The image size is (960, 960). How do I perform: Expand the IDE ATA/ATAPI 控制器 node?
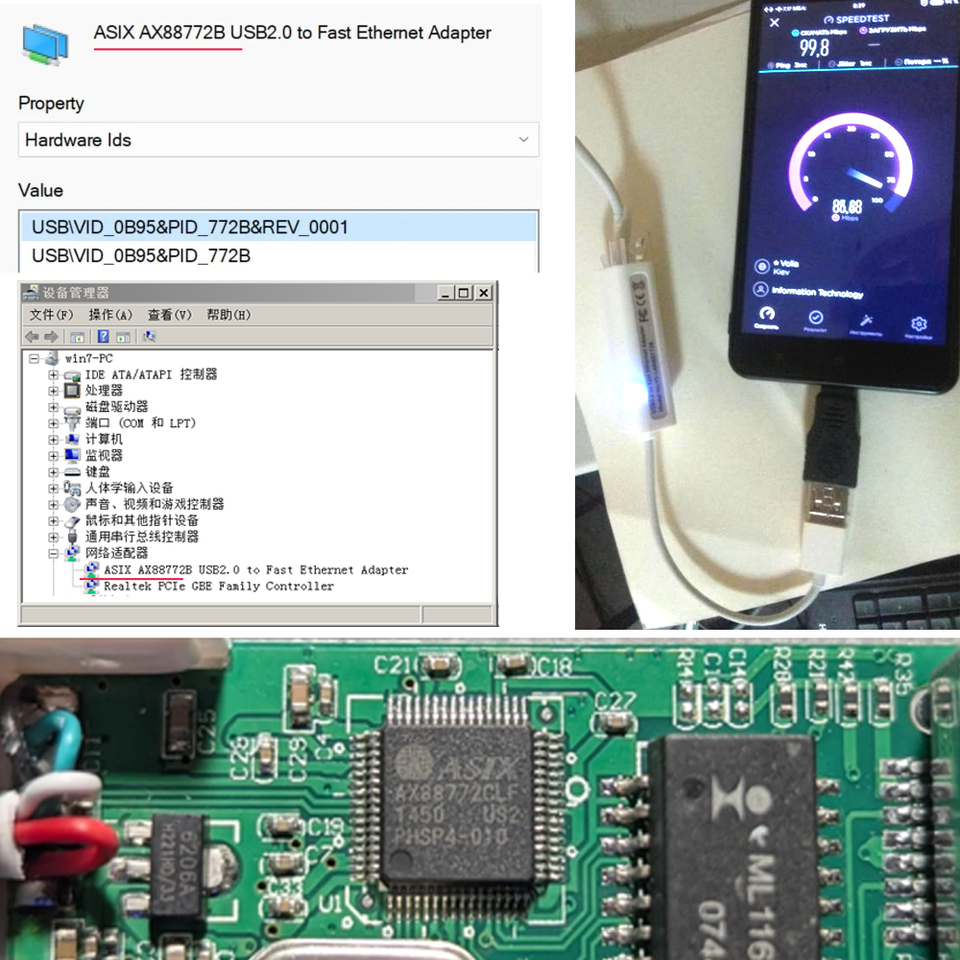point(53,375)
